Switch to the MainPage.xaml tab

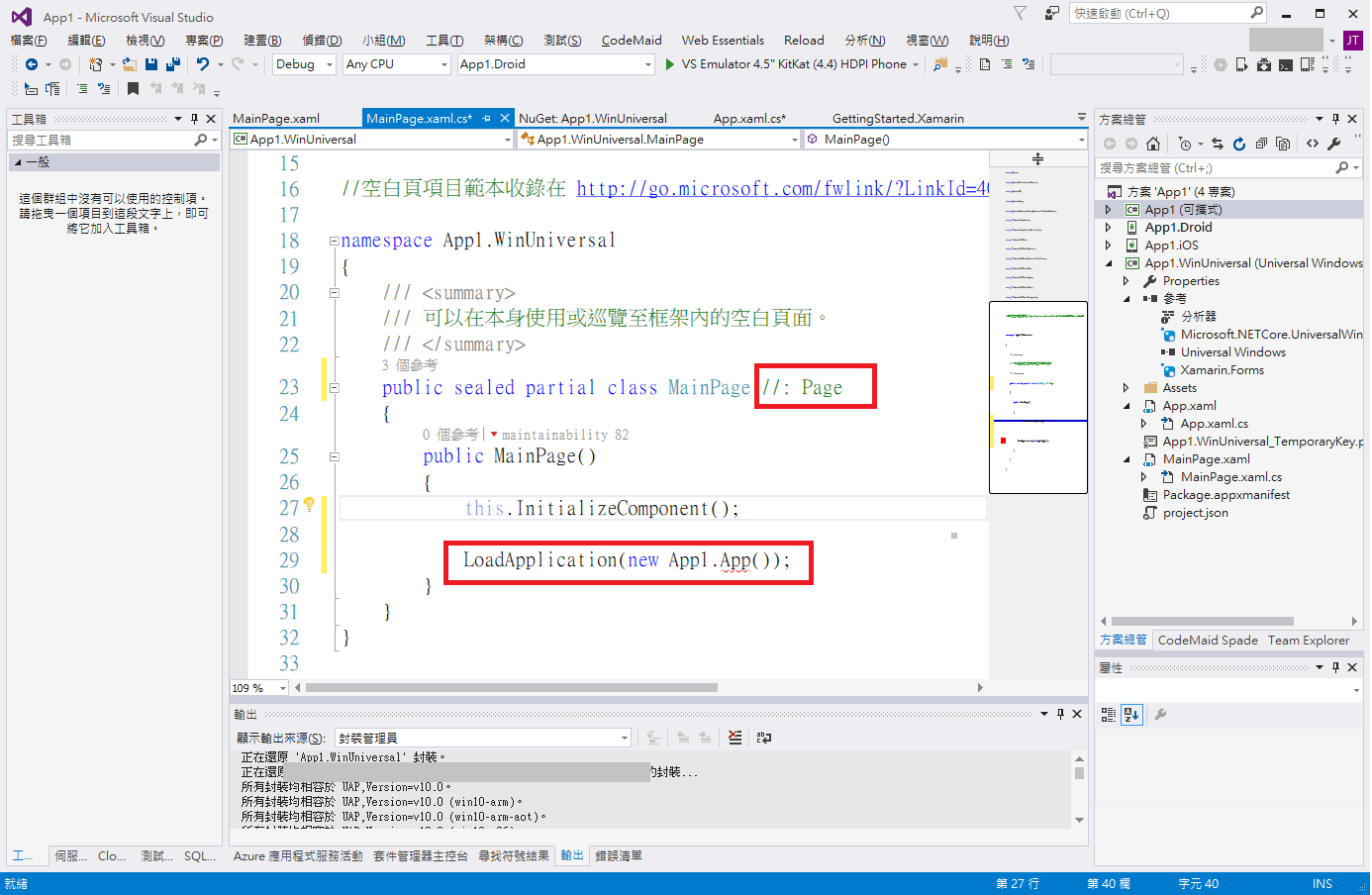[x=276, y=119]
